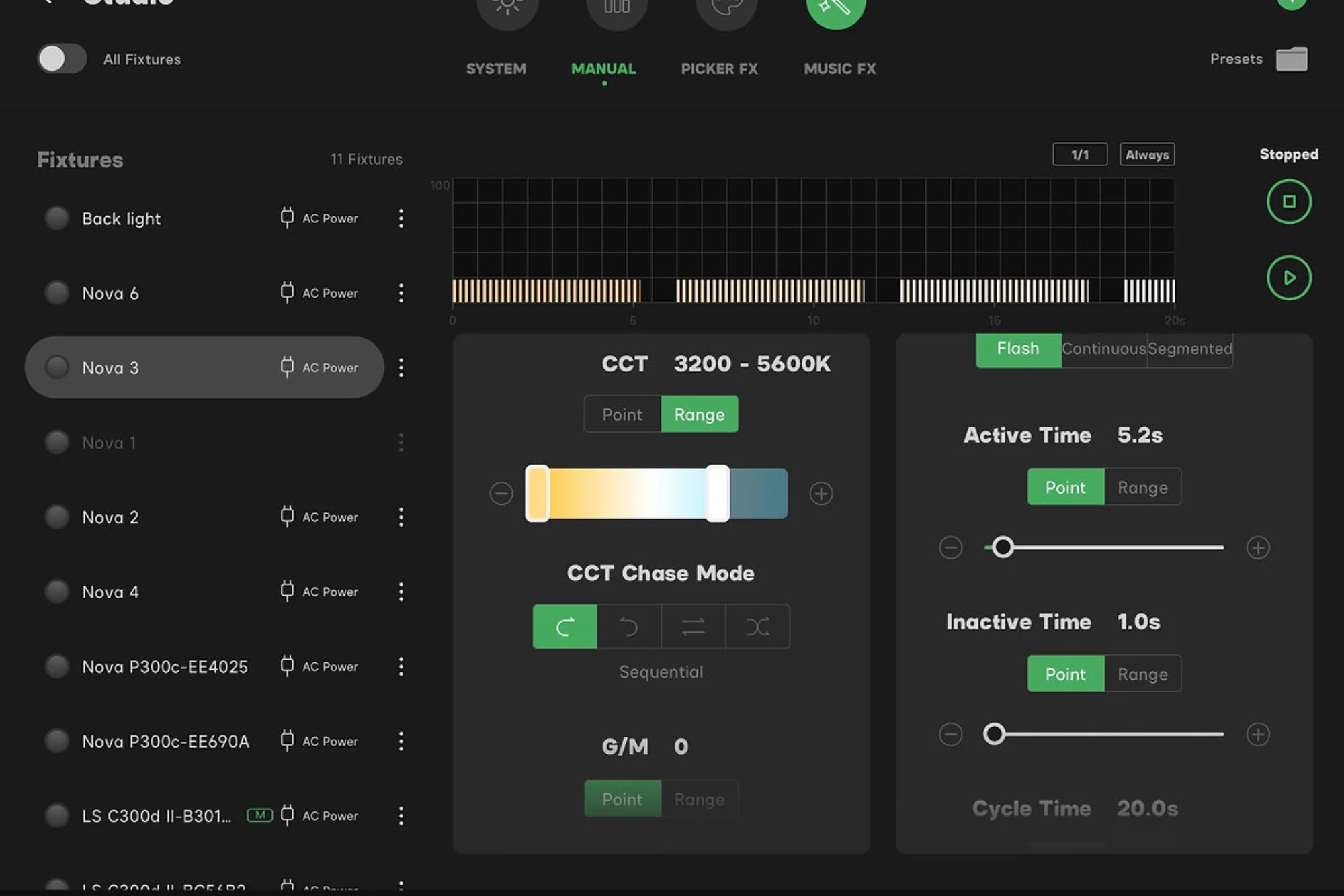Choose the Continuous effect type
This screenshot has height=896, width=1344.
1103,349
